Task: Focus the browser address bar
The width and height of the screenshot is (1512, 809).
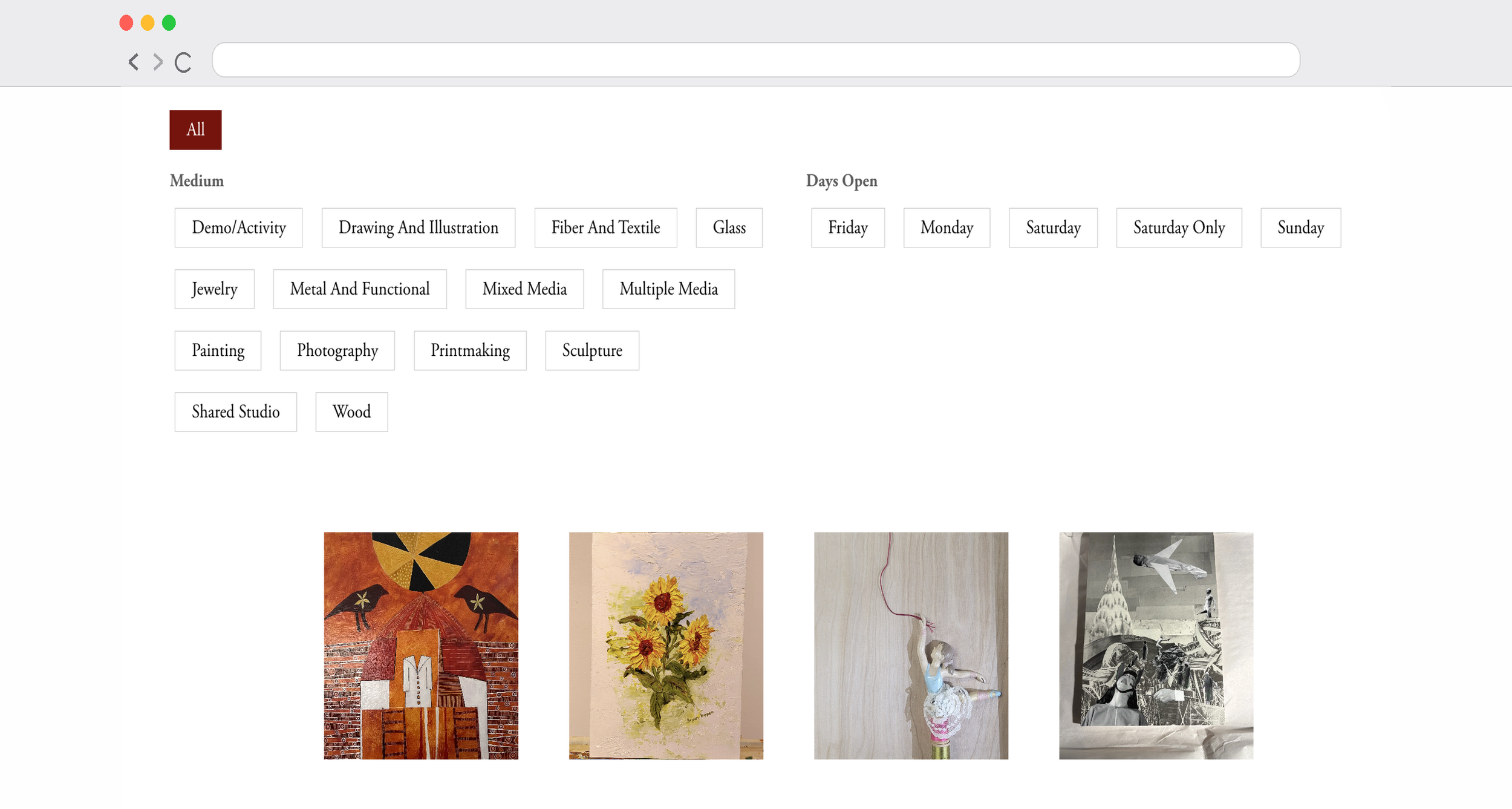Action: pos(755,60)
